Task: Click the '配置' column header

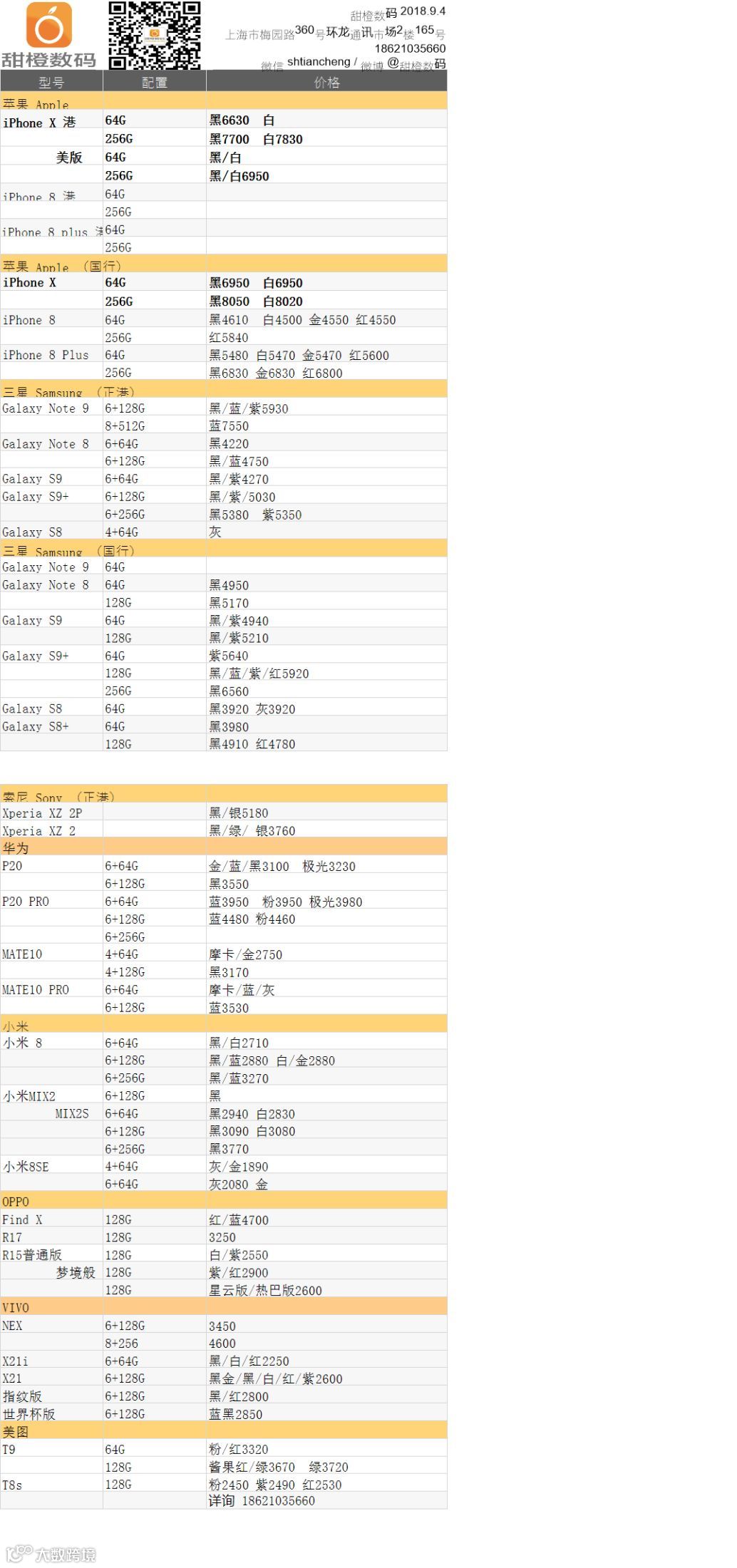Action: pos(155,82)
